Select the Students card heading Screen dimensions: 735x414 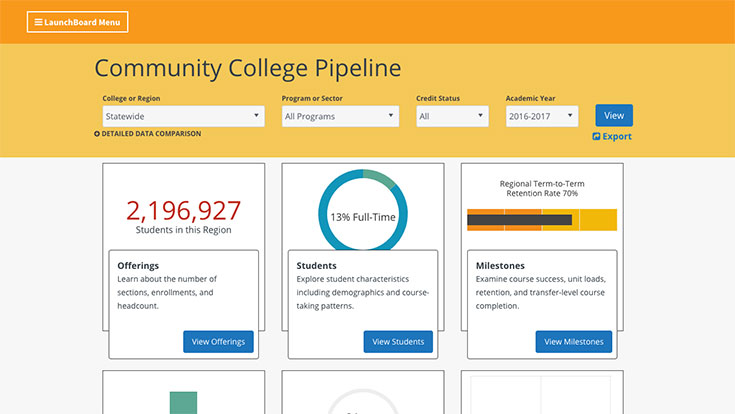tap(316, 266)
